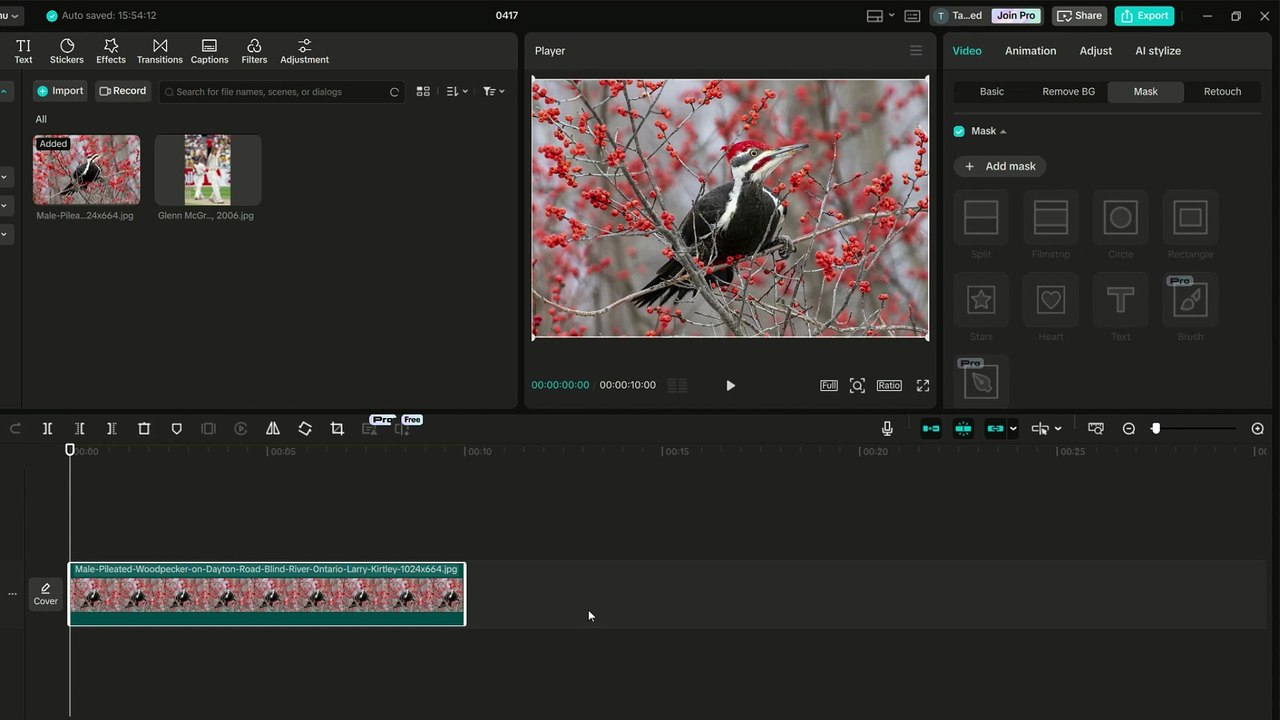The width and height of the screenshot is (1280, 720).
Task: Click the Delete left split tool
Action: tap(79, 428)
